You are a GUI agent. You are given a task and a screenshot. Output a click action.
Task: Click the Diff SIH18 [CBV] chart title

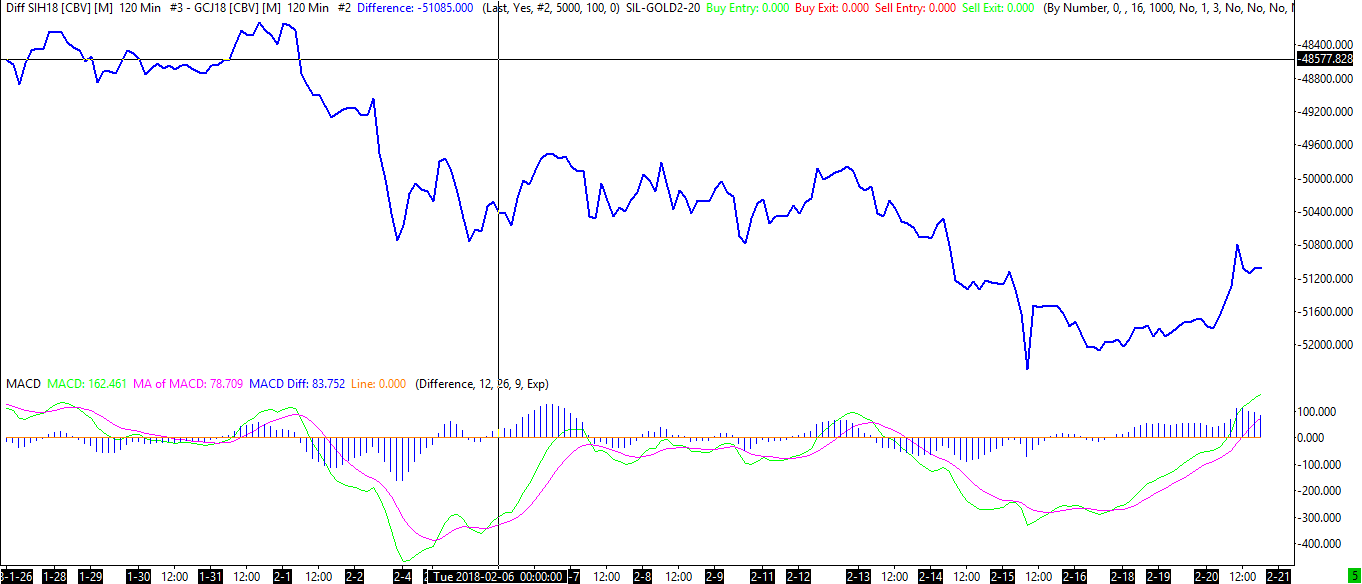(x=59, y=7)
